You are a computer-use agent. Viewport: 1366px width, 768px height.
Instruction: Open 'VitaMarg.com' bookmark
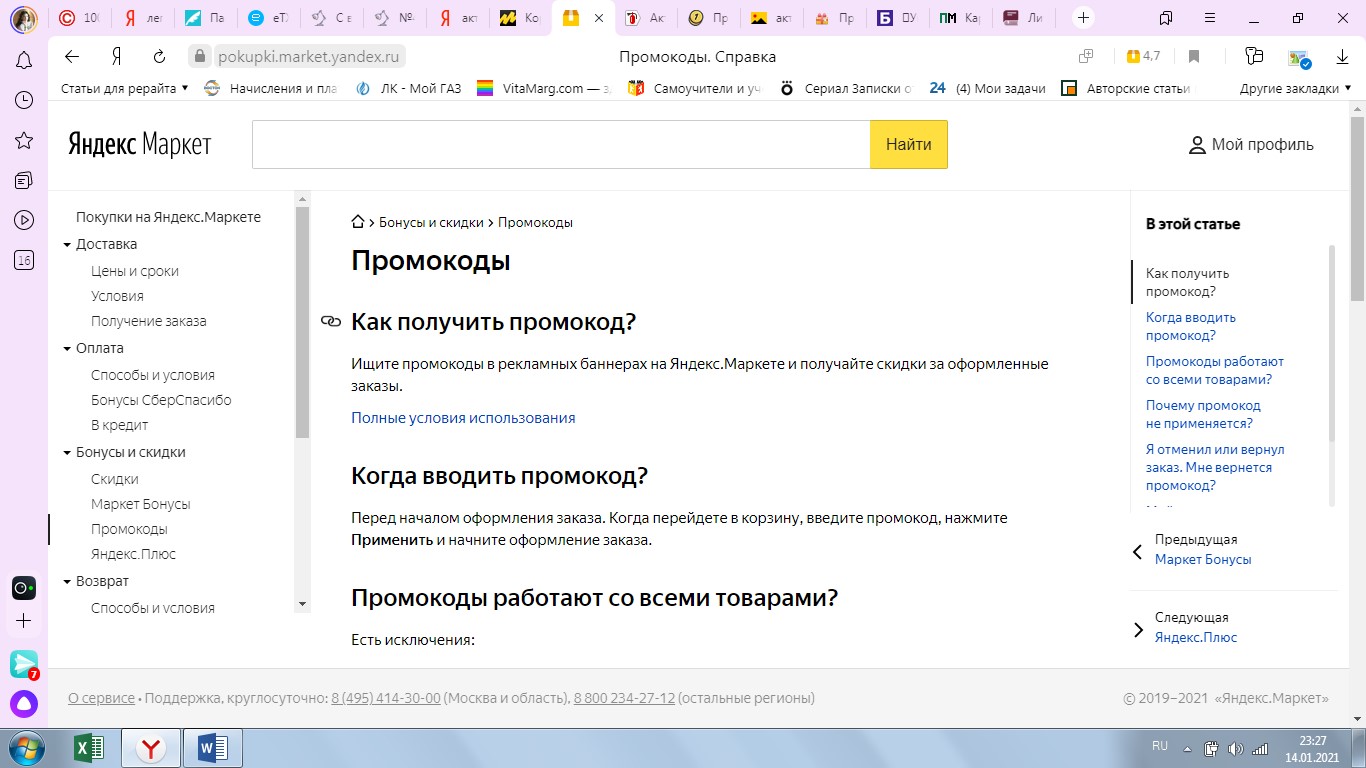(x=543, y=88)
